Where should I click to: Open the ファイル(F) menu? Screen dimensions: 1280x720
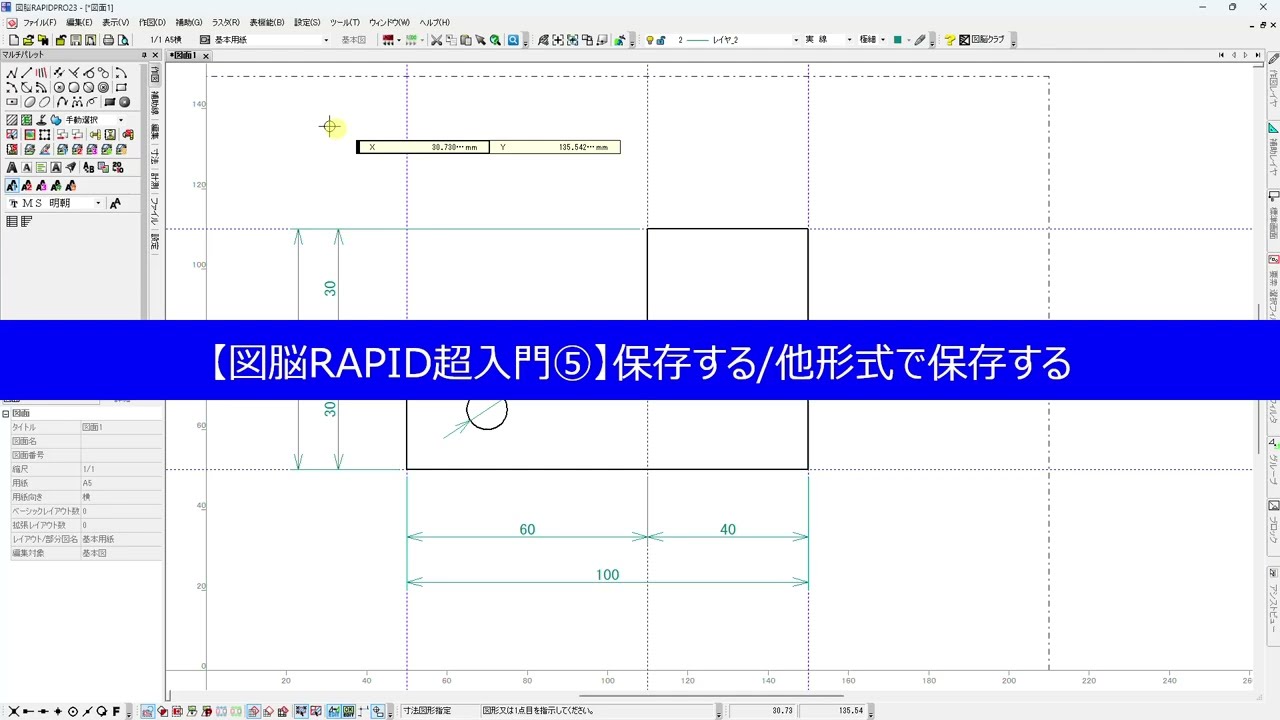pos(40,22)
